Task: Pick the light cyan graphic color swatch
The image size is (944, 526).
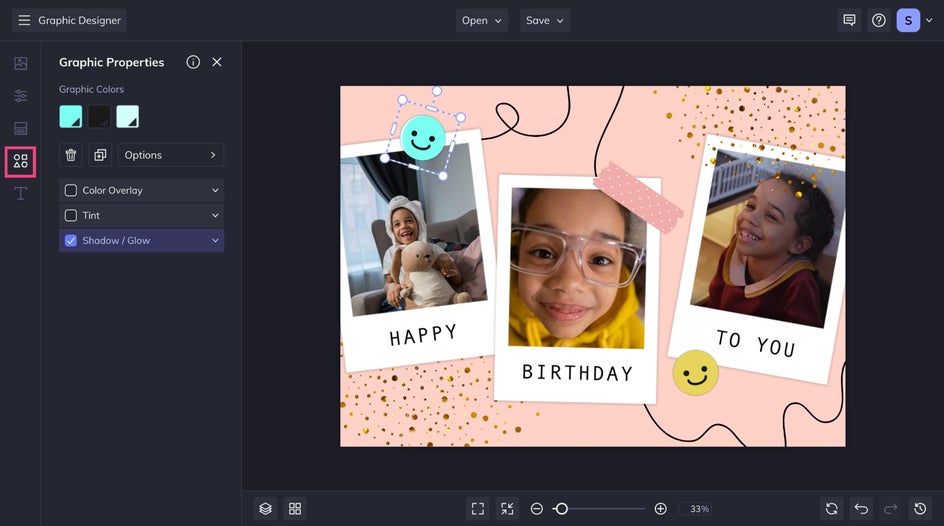Action: (x=127, y=116)
